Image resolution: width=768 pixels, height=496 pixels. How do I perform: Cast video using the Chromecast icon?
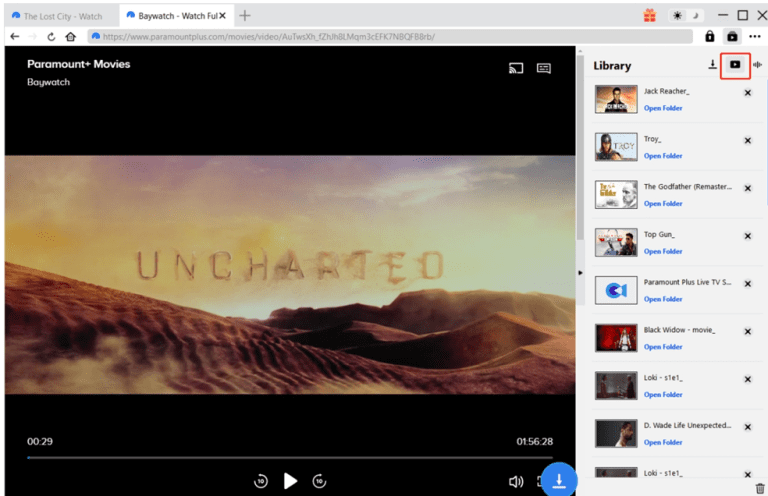pyautogui.click(x=516, y=69)
